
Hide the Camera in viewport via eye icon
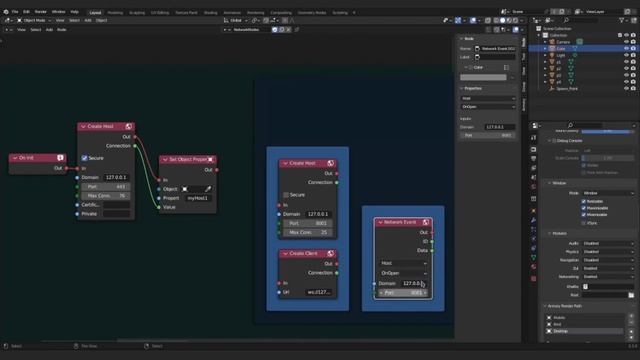click(626, 42)
